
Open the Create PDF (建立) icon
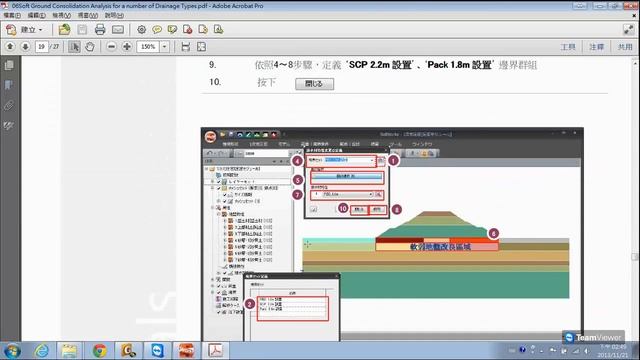pos(11,29)
